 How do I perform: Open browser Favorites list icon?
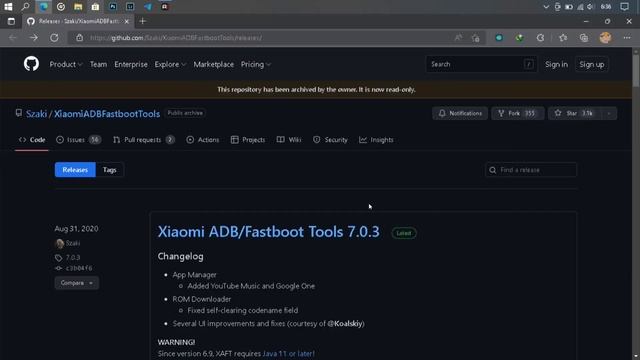(x=563, y=38)
